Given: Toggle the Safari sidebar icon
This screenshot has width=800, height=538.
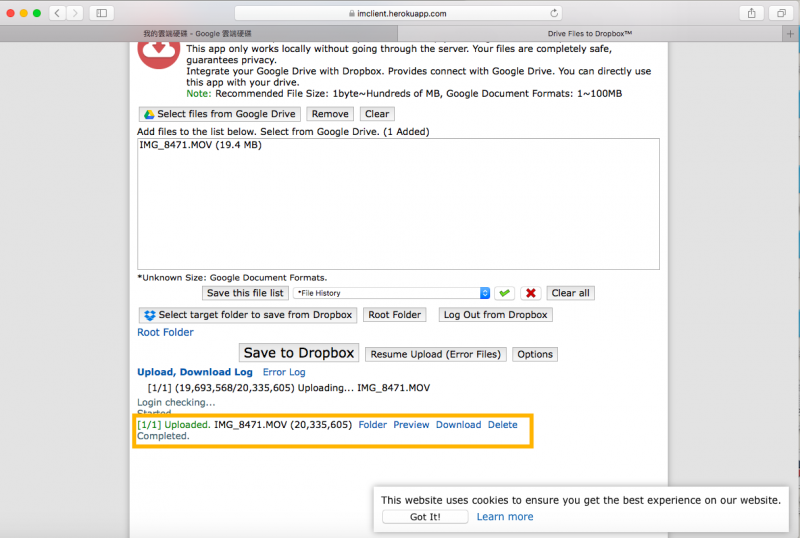Looking at the screenshot, I should point(102,13).
